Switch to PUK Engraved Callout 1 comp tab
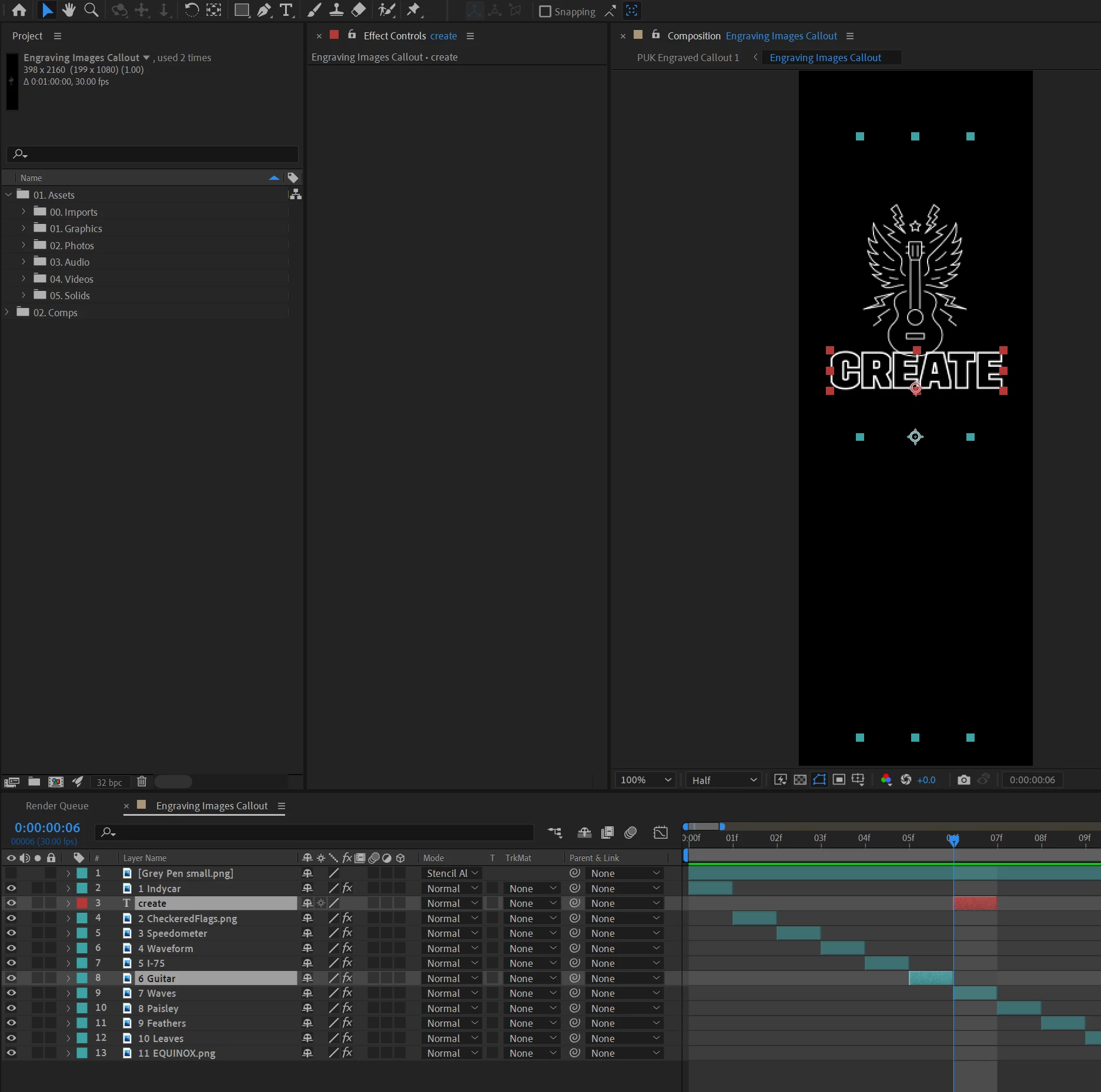The image size is (1101, 1092). 688,58
